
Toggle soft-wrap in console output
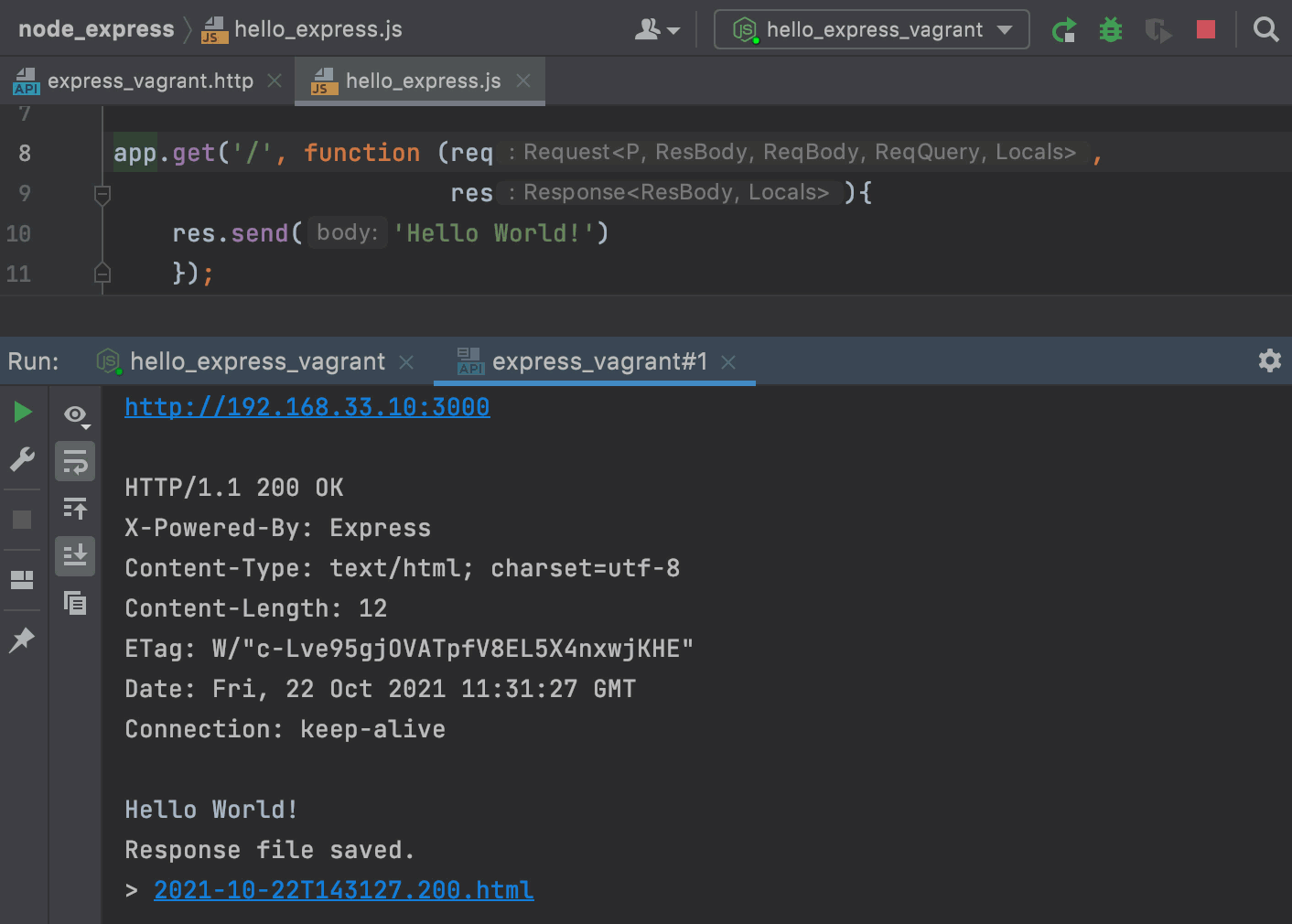[75, 461]
